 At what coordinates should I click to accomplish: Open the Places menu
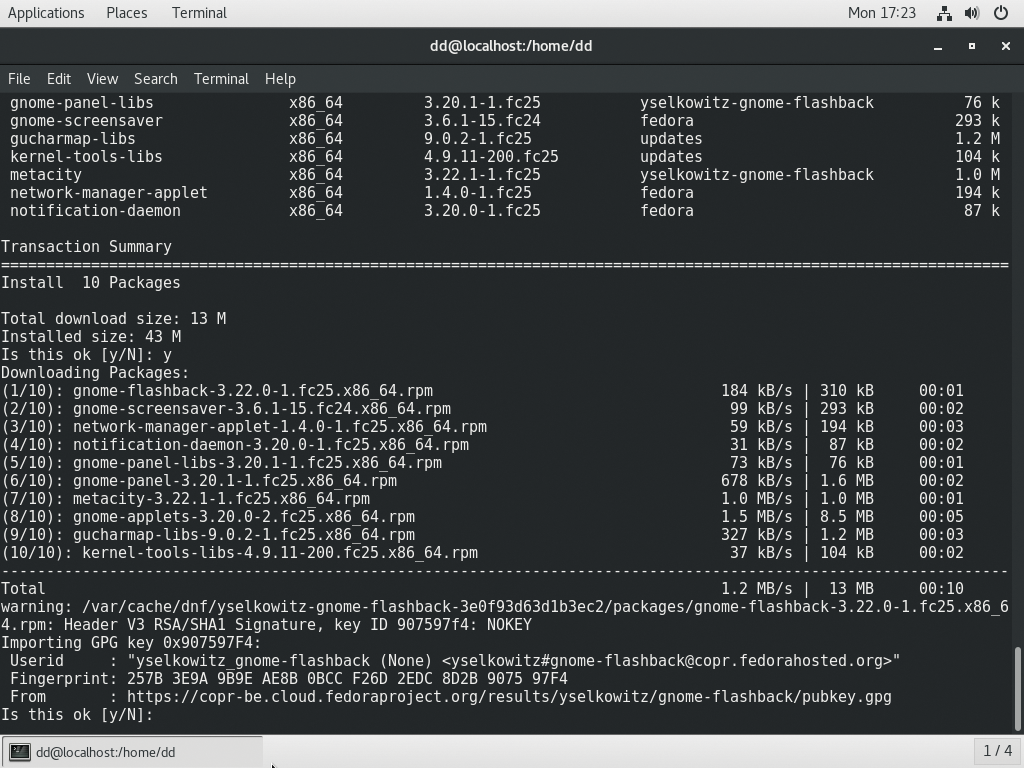pos(127,13)
